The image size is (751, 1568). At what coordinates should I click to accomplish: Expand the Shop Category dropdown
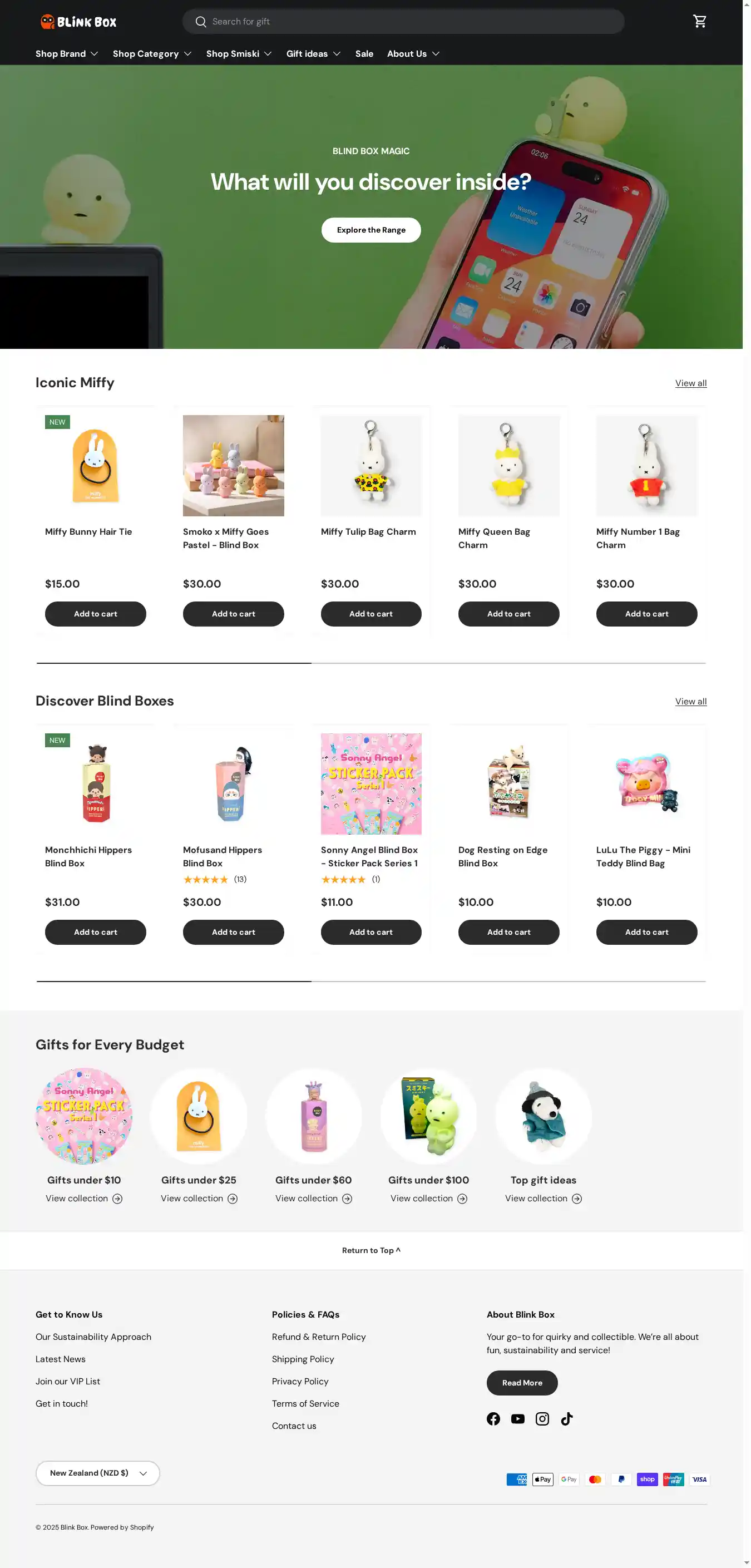152,54
